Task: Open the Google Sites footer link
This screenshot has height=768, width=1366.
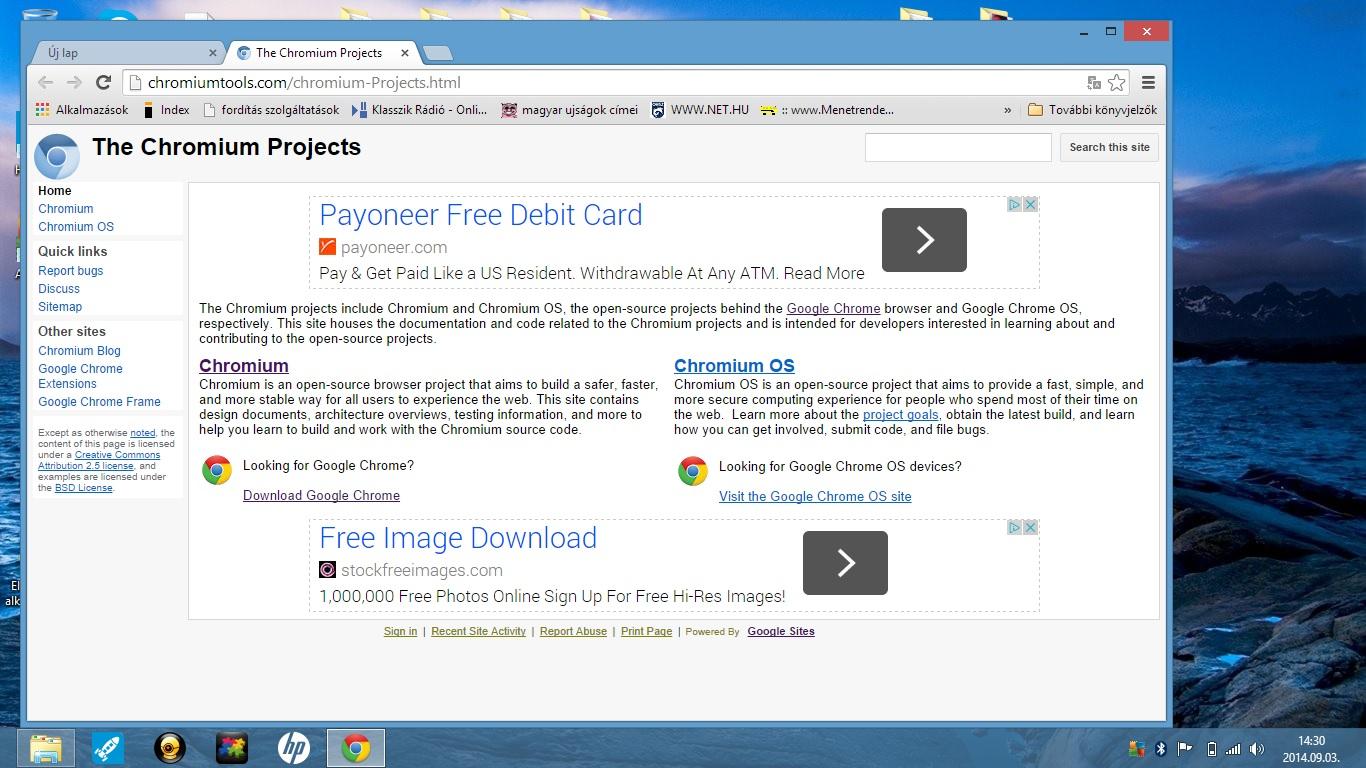Action: click(781, 632)
